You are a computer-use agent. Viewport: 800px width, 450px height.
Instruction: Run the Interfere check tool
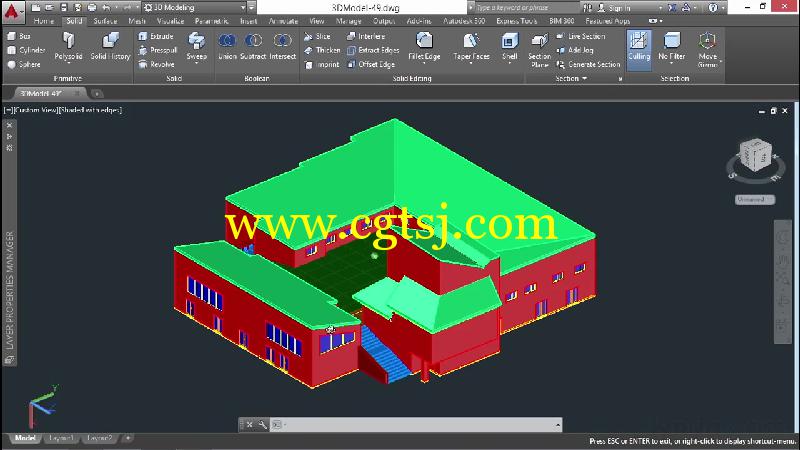(366, 36)
